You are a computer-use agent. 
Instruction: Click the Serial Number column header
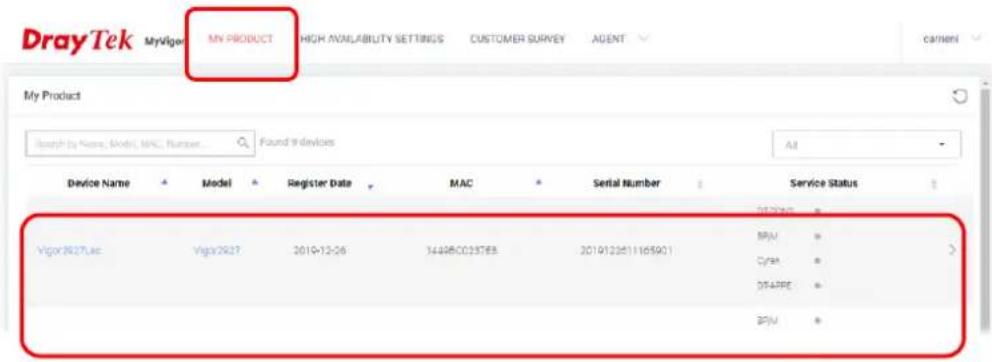[x=627, y=183]
